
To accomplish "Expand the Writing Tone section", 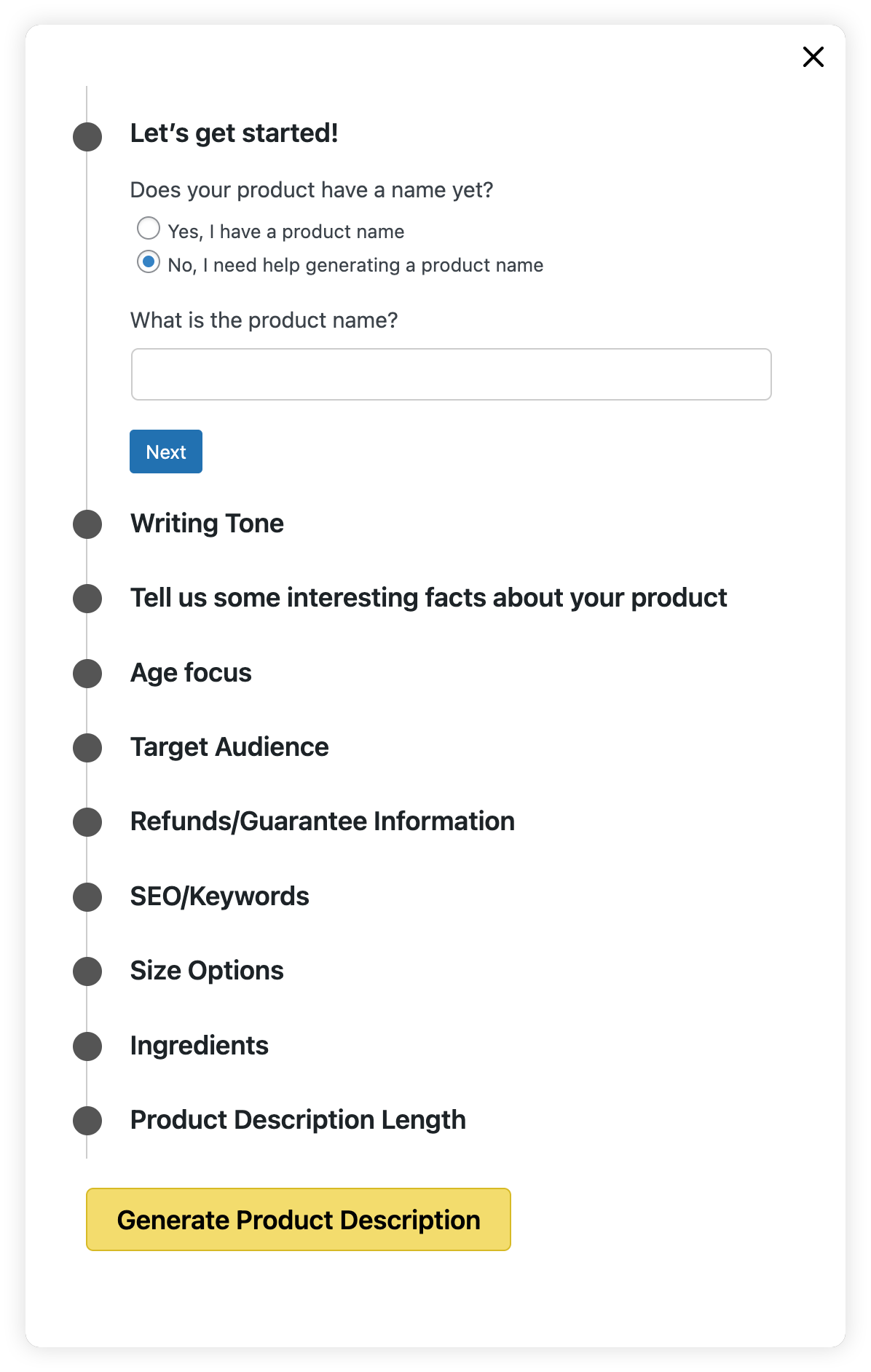I will click(207, 524).
